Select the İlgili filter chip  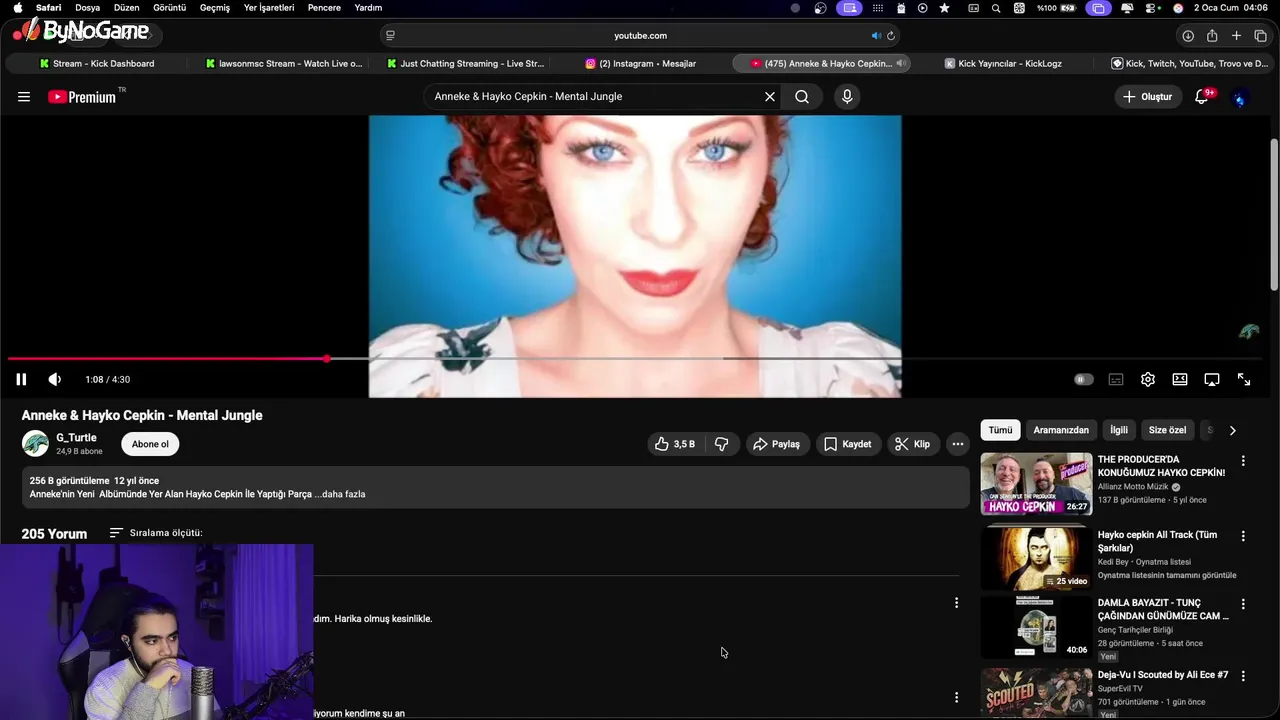(x=1119, y=430)
